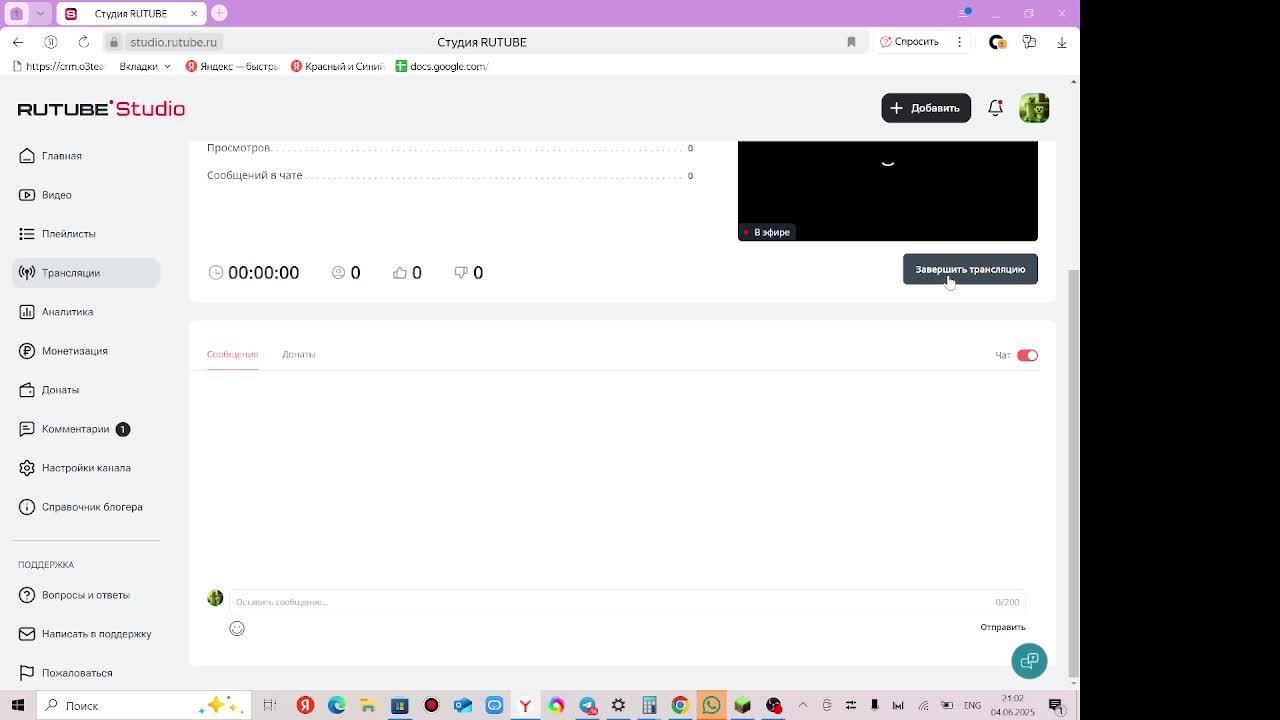Close the Студия RUTUBE tab
Screen dimensions: 1280x720
point(194,14)
